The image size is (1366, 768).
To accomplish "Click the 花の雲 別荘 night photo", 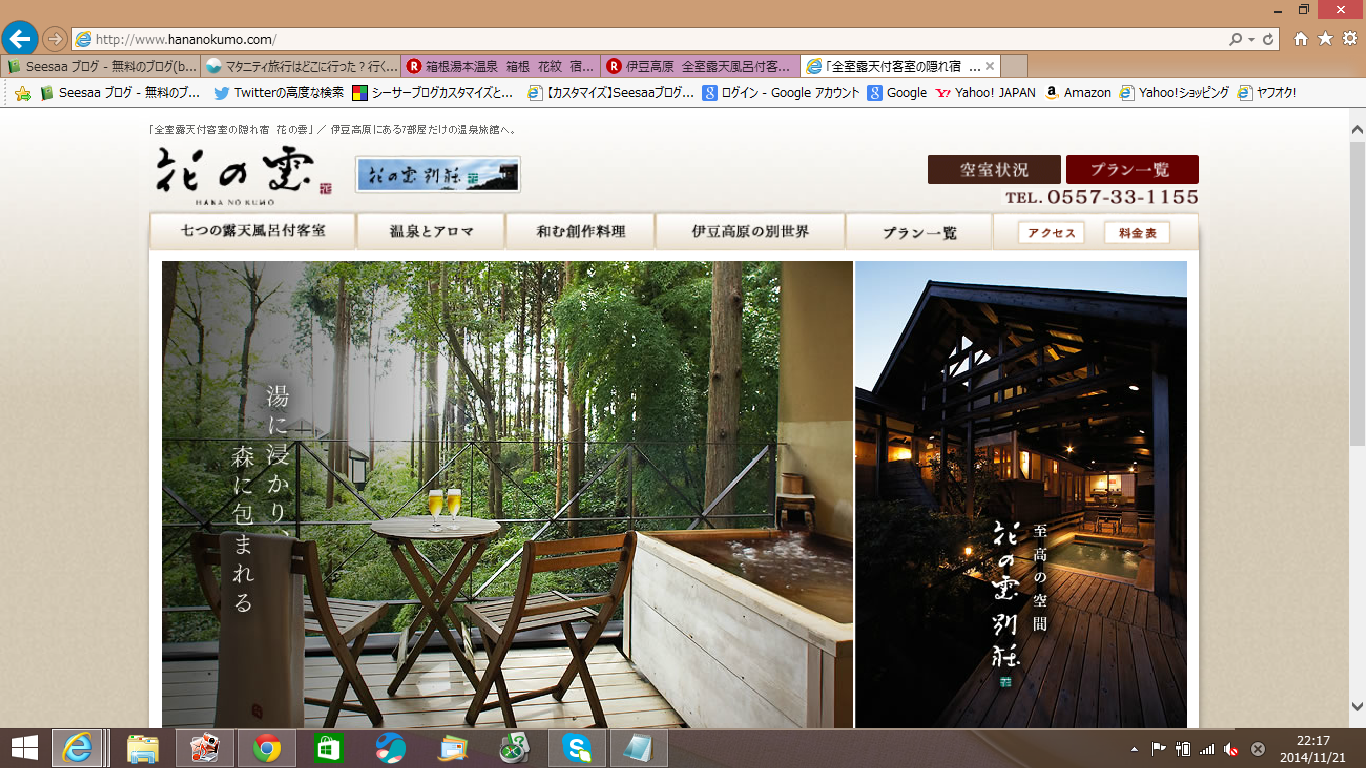I will [x=1021, y=494].
